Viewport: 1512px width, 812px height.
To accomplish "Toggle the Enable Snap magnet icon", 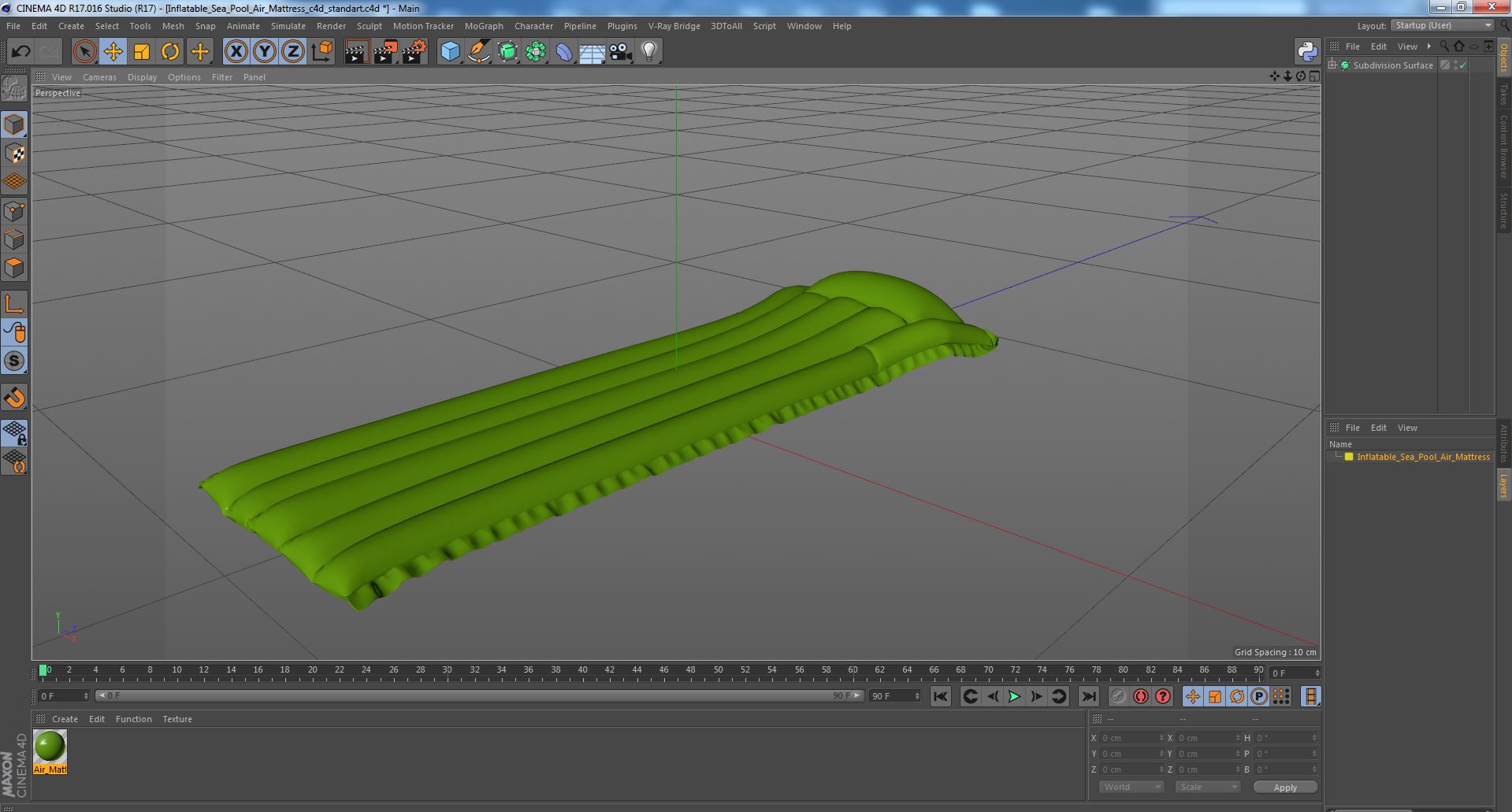I will 14,398.
